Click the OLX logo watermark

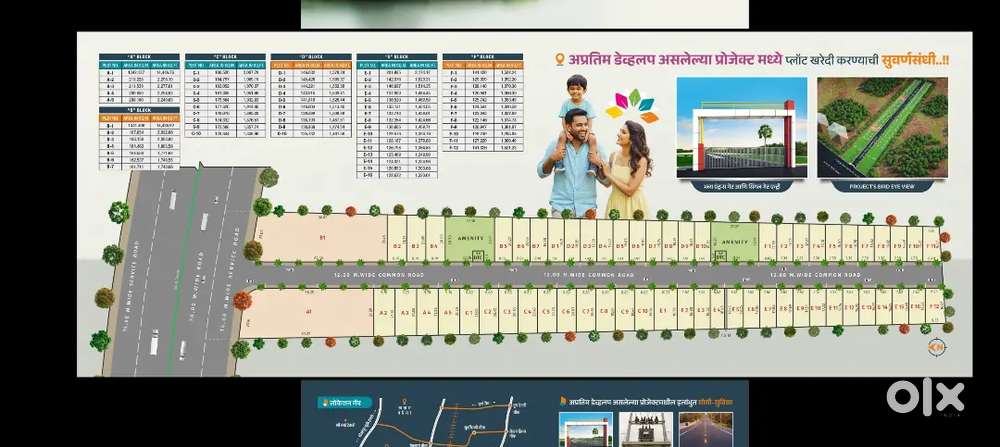tap(924, 398)
